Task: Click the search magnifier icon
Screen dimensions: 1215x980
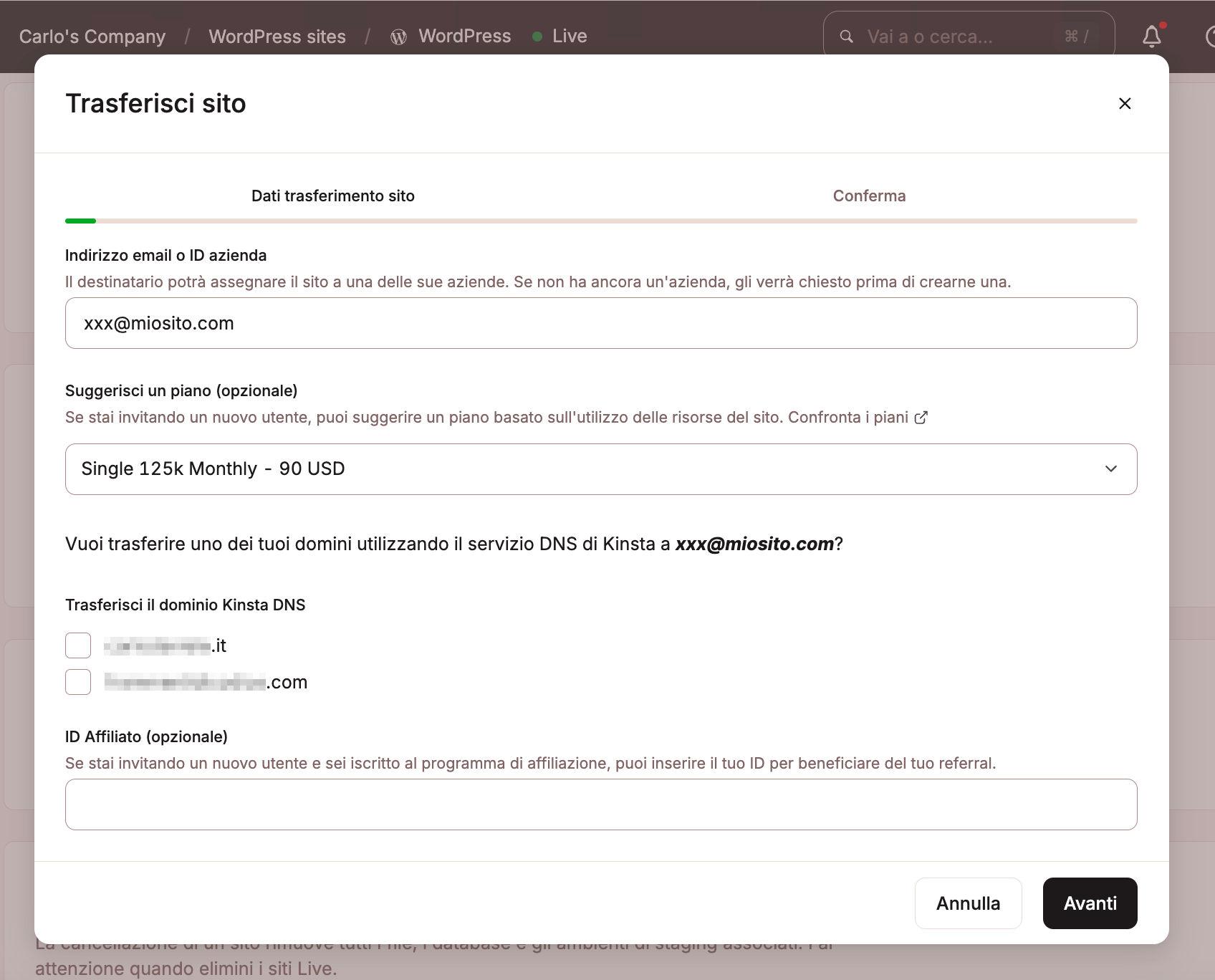Action: pyautogui.click(x=846, y=37)
